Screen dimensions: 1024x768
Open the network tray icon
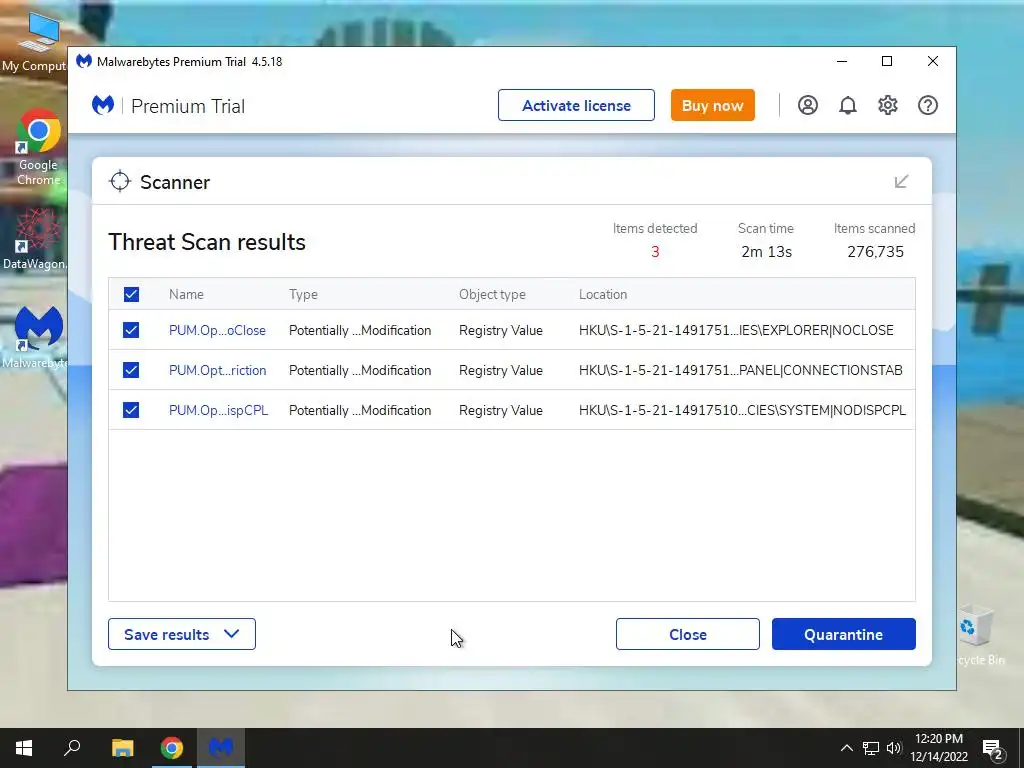(x=871, y=748)
